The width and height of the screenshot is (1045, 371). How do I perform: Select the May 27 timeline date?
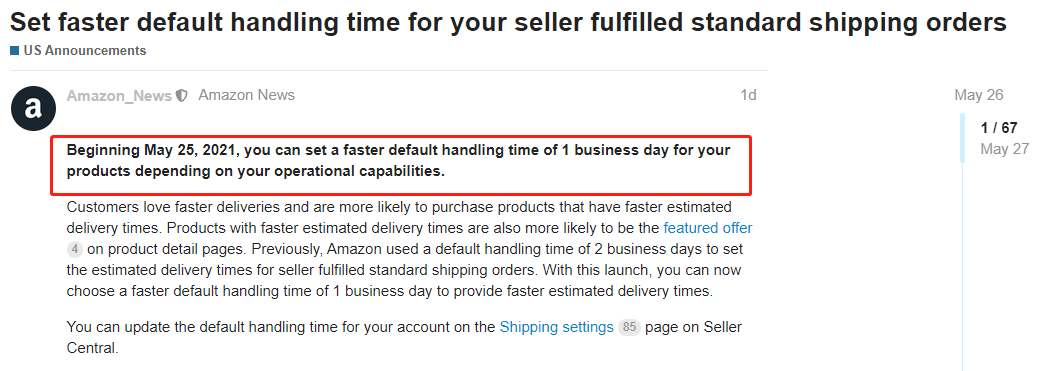1004,149
